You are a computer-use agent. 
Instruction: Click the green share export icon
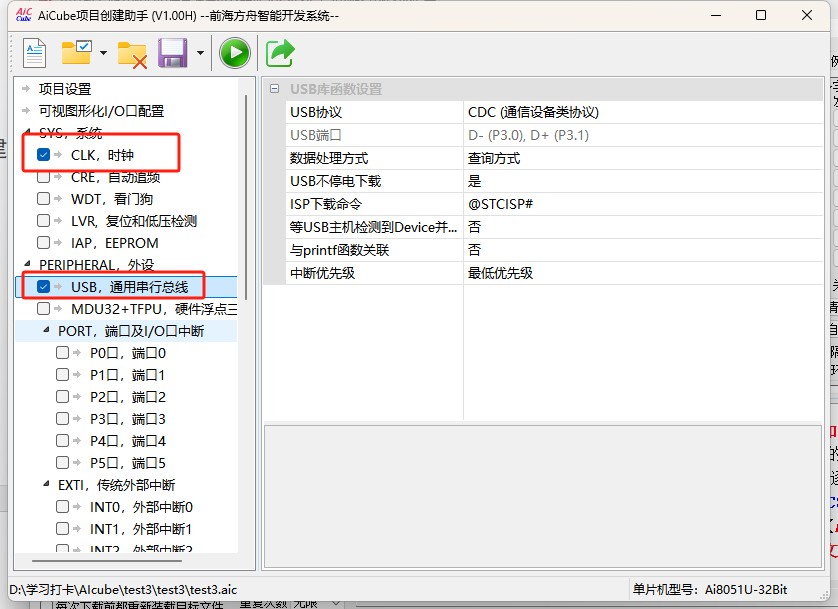click(280, 53)
